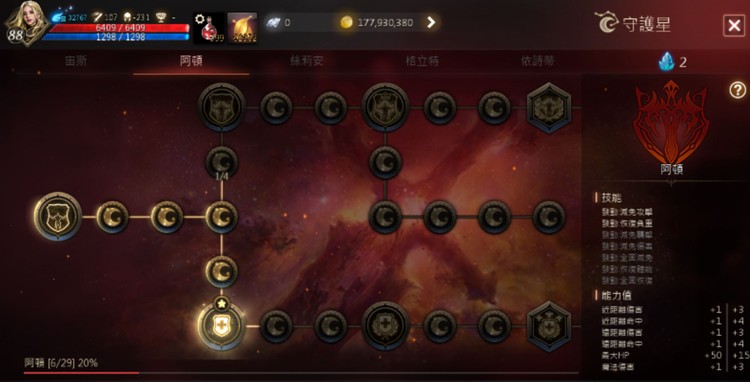Select the large golden shield node at left

58,217
